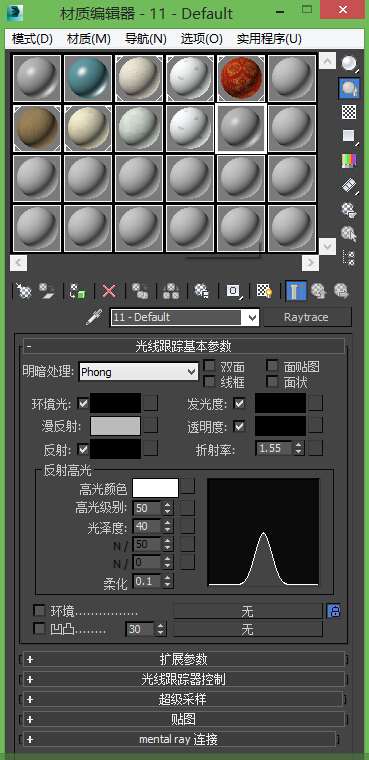Click the Sample UV Tiling icon

click(x=349, y=136)
